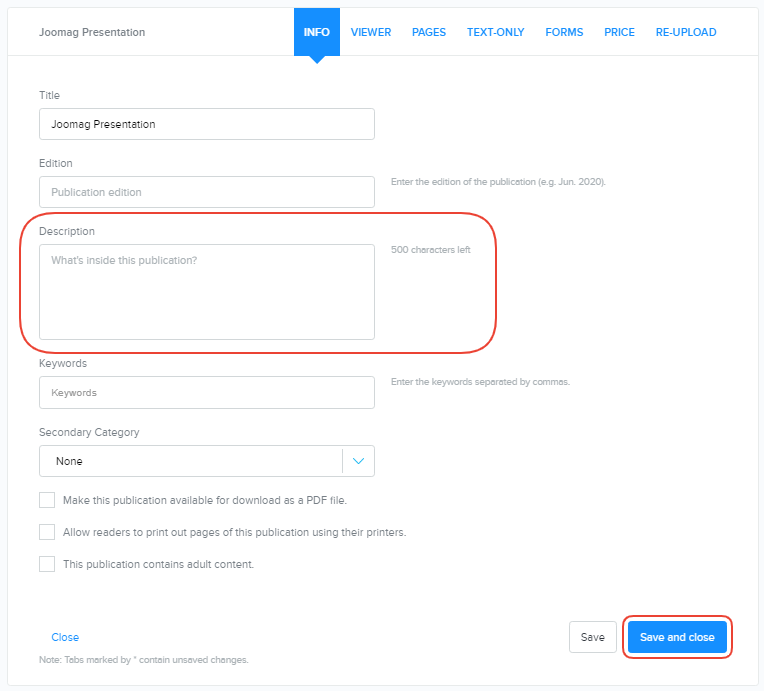Enable PDF download availability checkbox
Screen dimensions: 765x692
pos(47,500)
